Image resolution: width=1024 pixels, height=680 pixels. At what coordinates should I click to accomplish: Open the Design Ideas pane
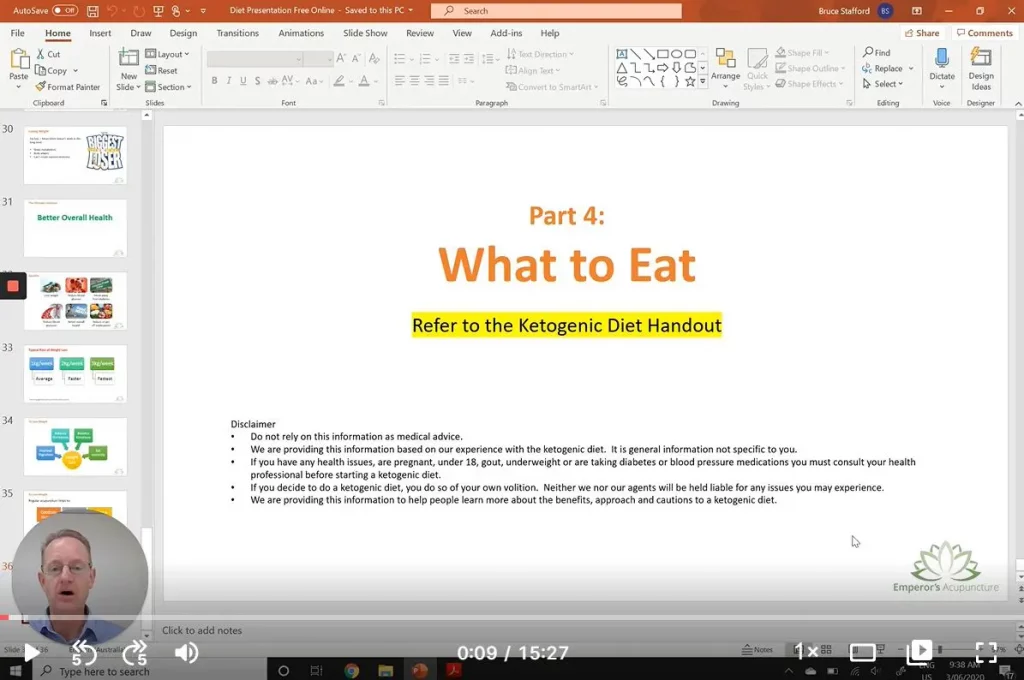(x=981, y=69)
